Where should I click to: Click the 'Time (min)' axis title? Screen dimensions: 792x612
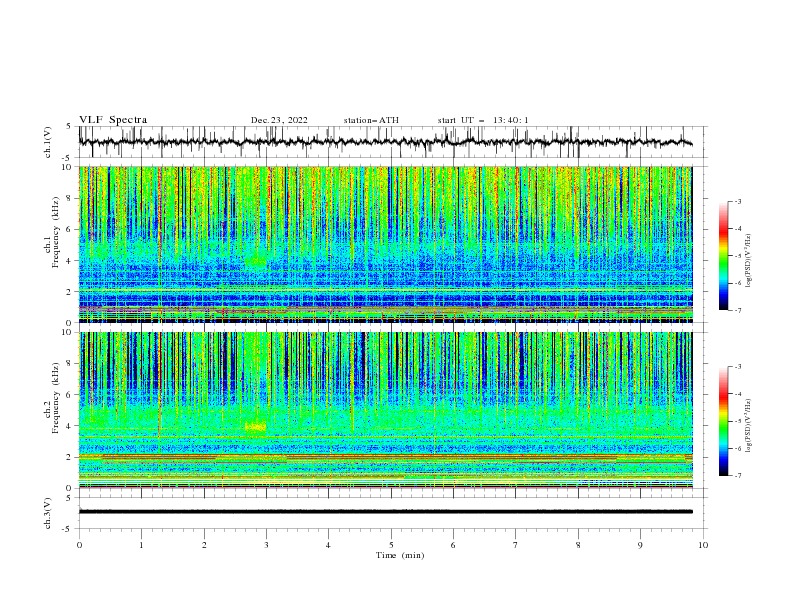(x=400, y=555)
